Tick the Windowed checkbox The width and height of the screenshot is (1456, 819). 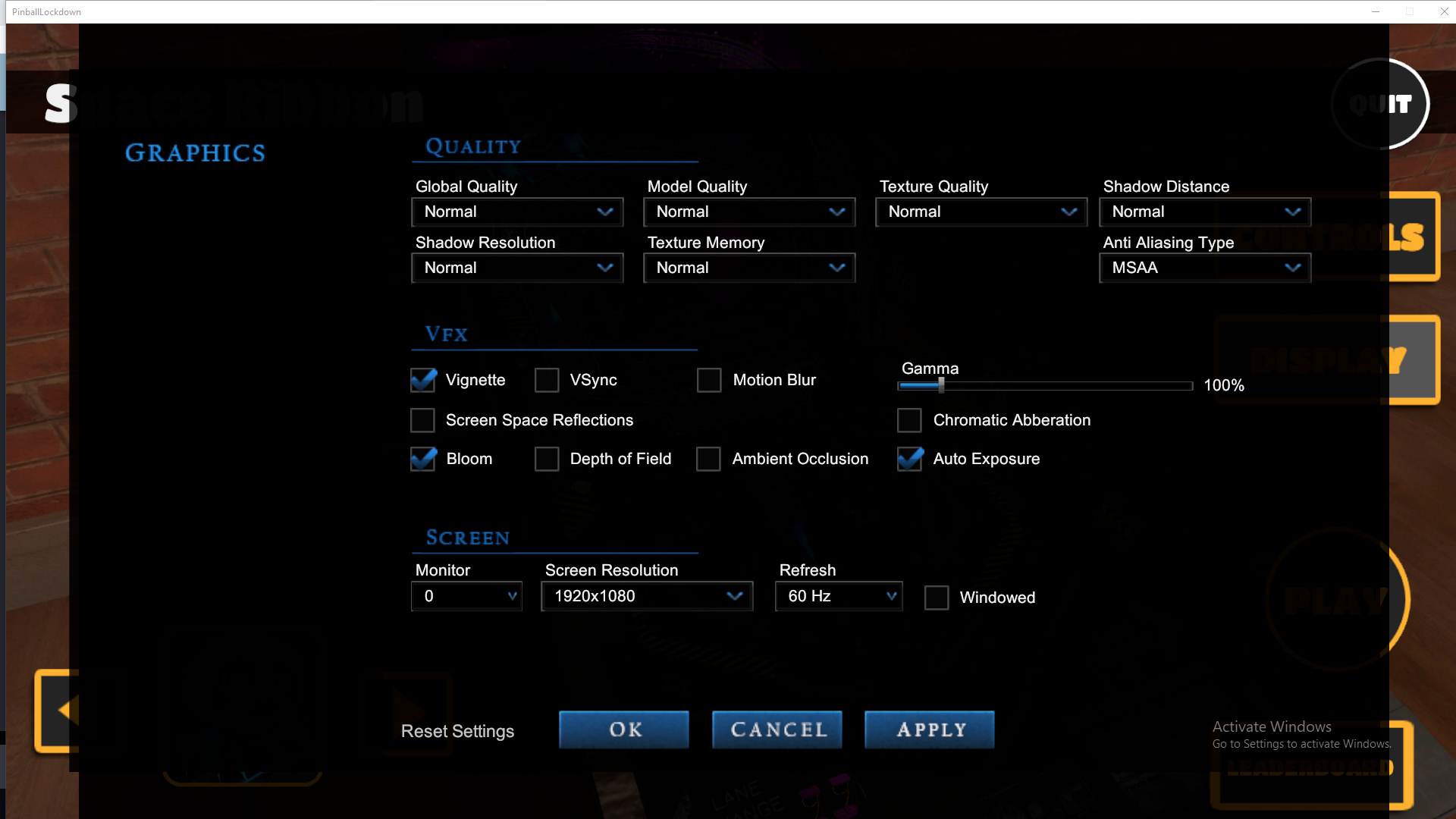[937, 598]
